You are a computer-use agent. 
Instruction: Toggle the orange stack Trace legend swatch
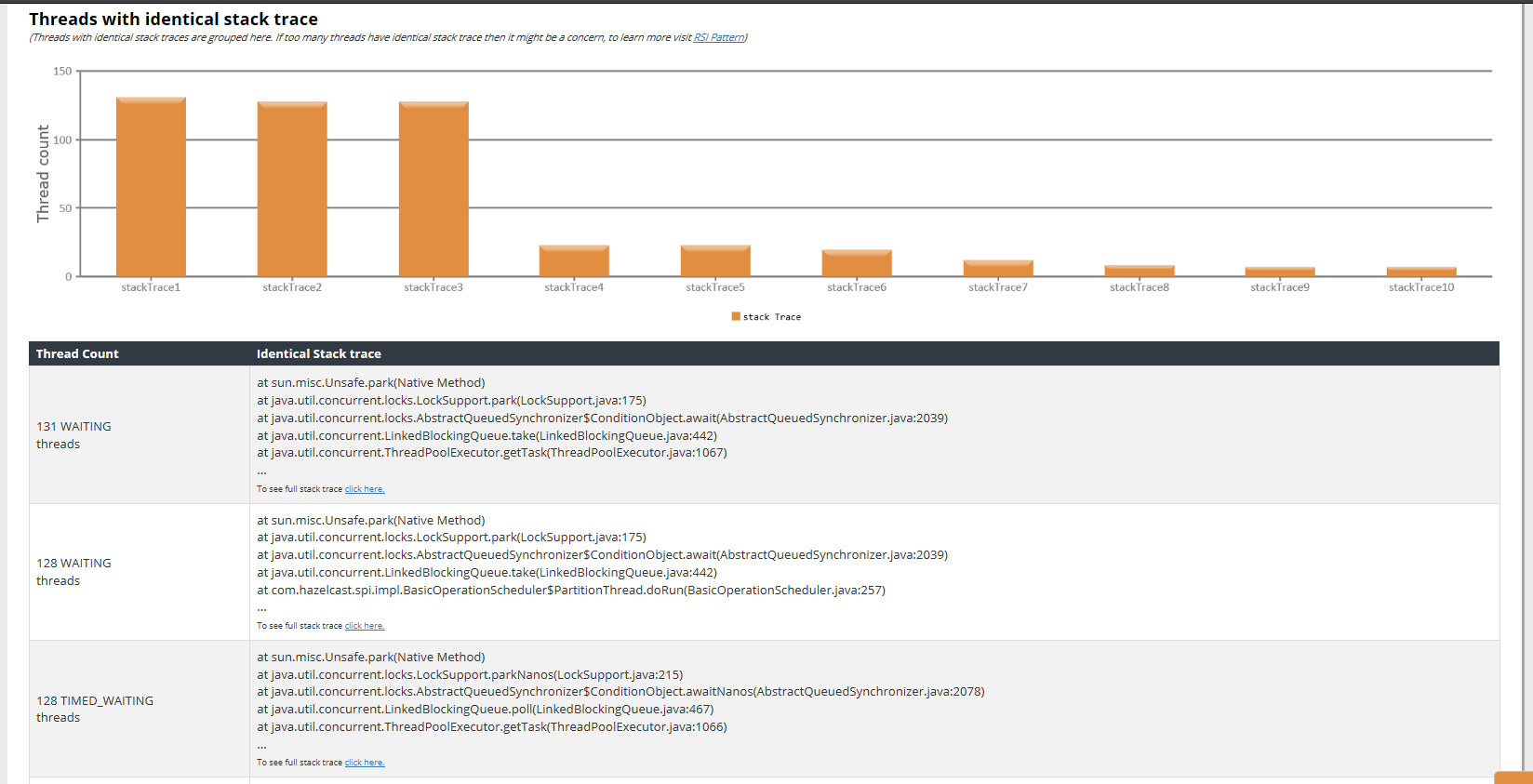point(736,317)
